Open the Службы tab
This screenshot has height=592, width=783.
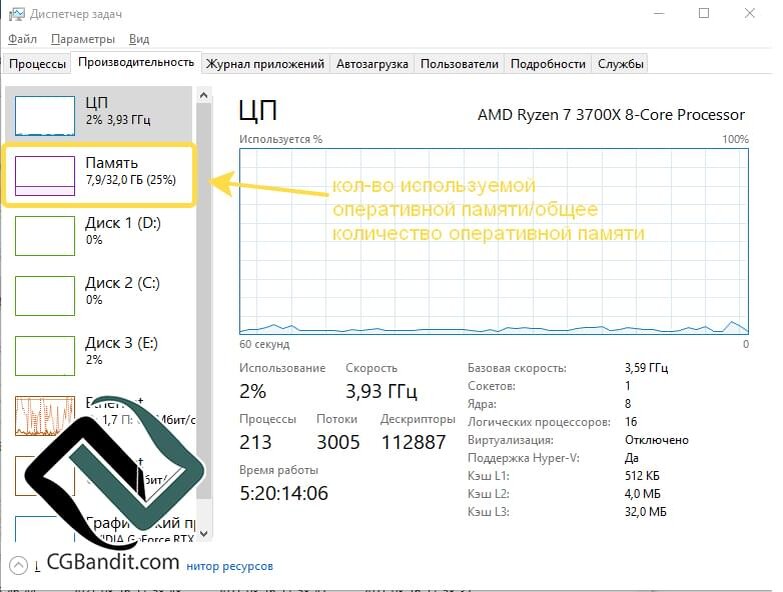[x=620, y=64]
